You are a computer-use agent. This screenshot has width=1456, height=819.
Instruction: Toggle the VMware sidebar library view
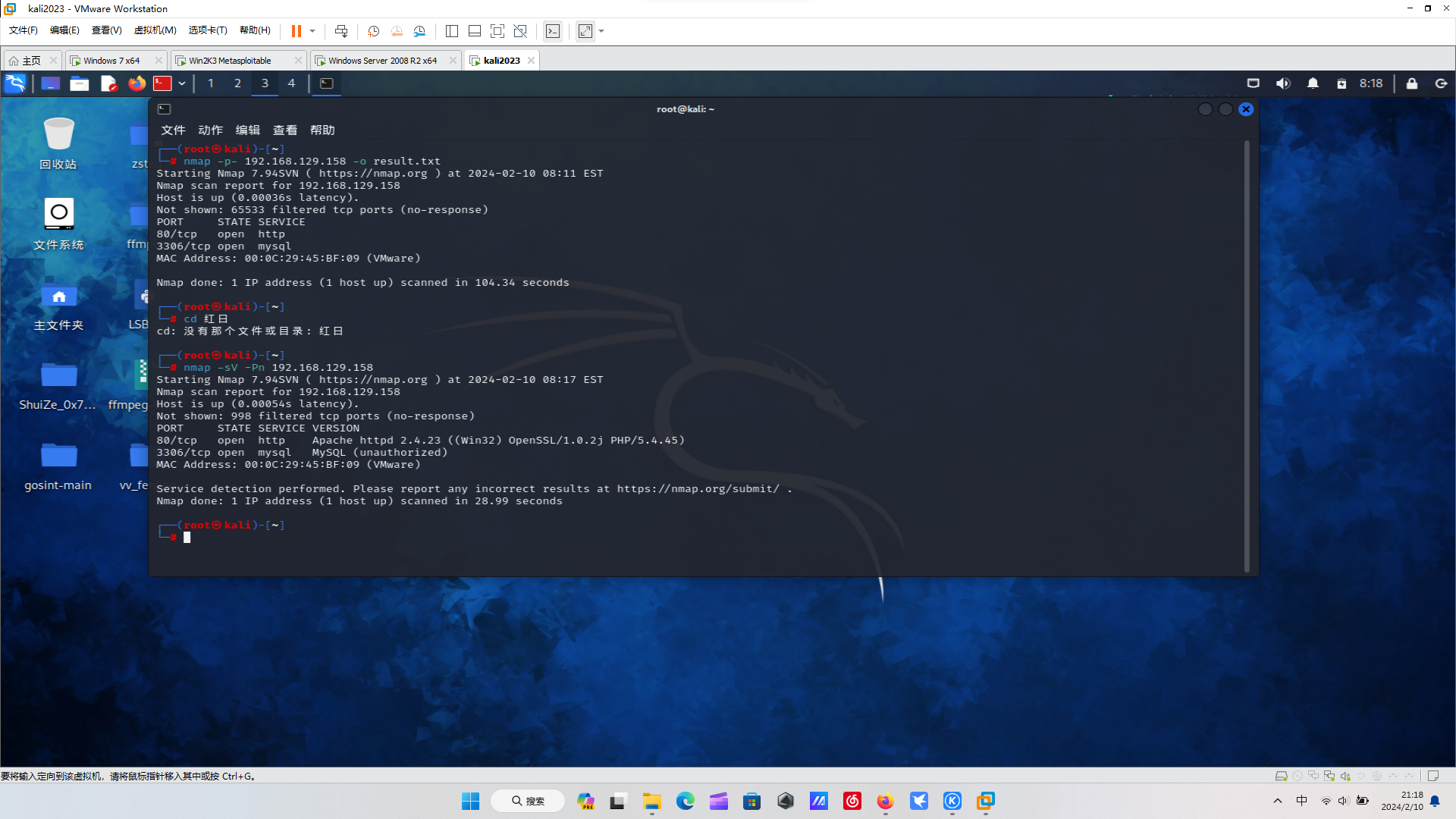coord(452,31)
